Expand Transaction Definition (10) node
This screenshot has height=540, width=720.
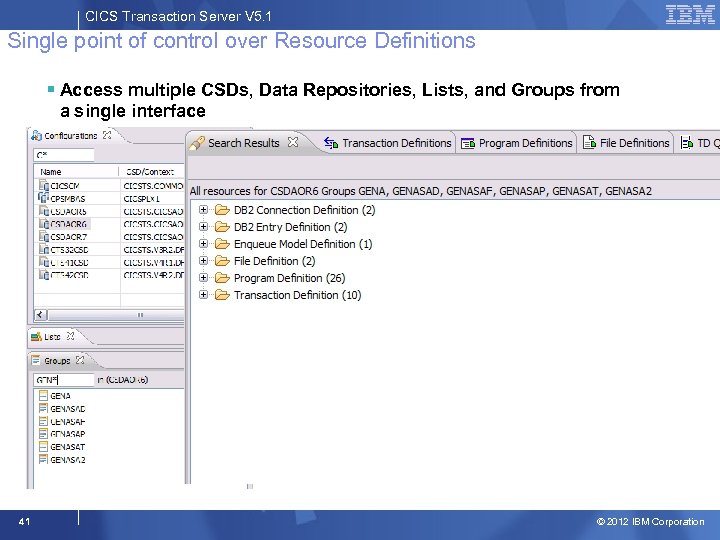pyautogui.click(x=203, y=295)
